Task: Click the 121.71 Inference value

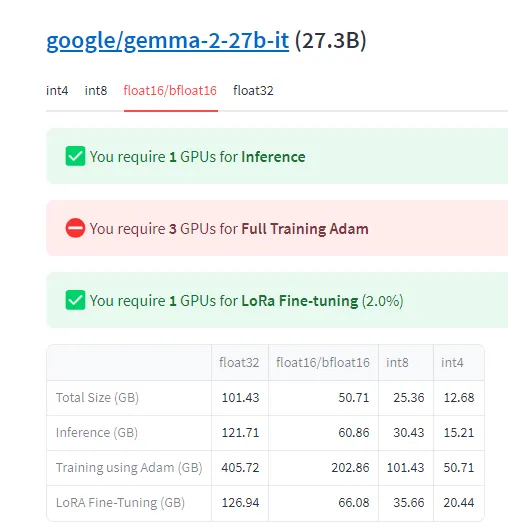Action: coord(240,433)
